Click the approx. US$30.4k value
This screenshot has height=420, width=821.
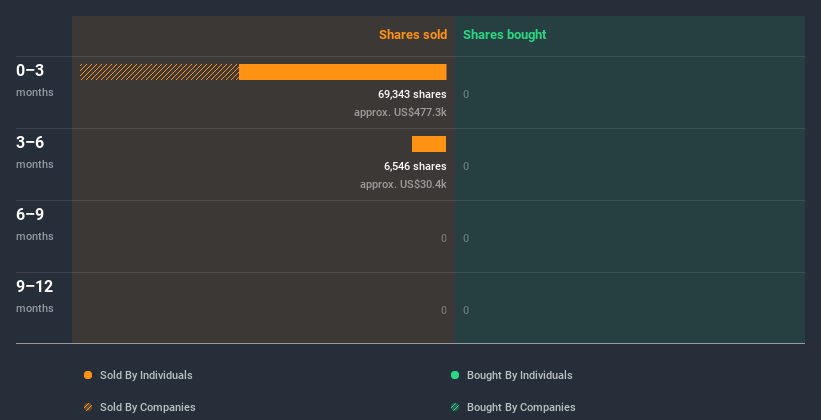click(x=403, y=184)
